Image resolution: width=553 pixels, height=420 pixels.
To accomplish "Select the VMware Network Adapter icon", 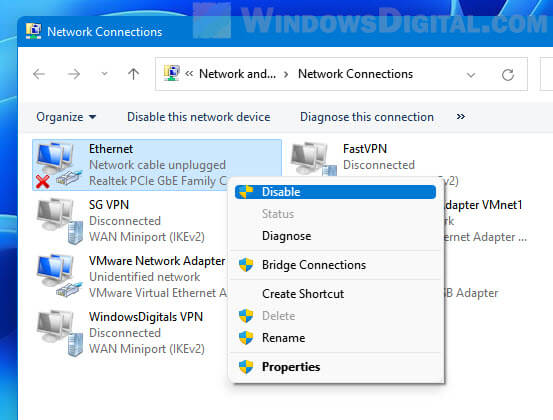I will coord(59,276).
